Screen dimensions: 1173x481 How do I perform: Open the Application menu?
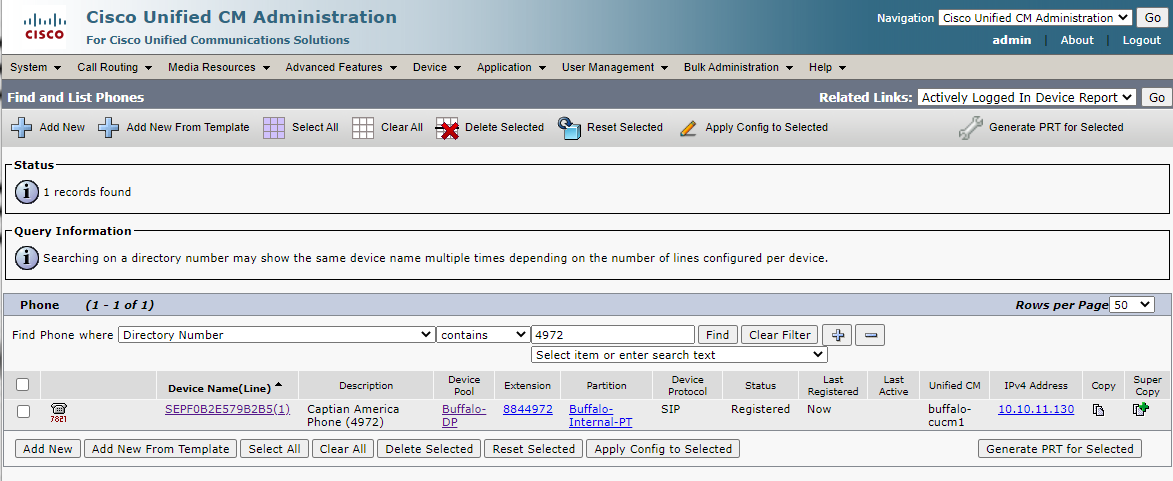point(512,67)
